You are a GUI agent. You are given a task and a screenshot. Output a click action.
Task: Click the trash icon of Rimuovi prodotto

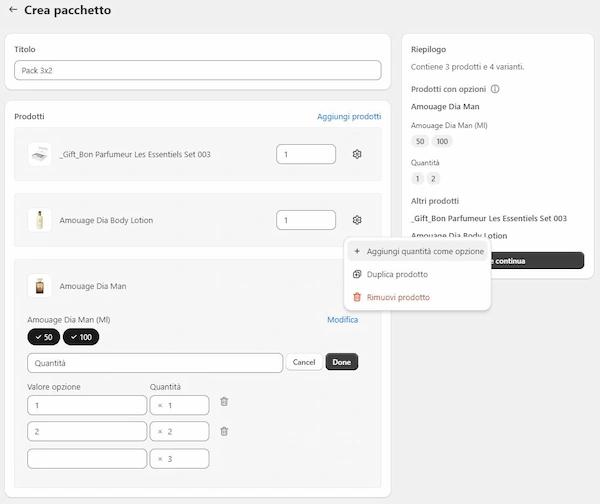pos(357,297)
